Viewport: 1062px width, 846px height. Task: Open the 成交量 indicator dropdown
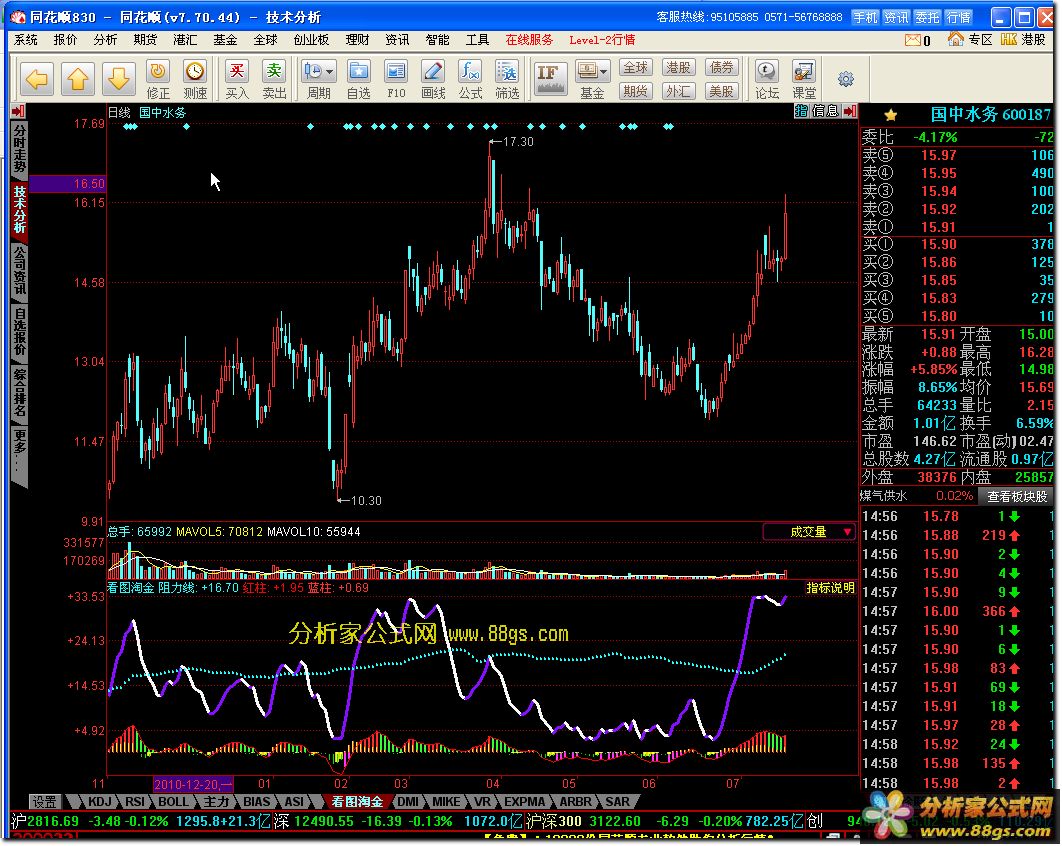click(809, 532)
